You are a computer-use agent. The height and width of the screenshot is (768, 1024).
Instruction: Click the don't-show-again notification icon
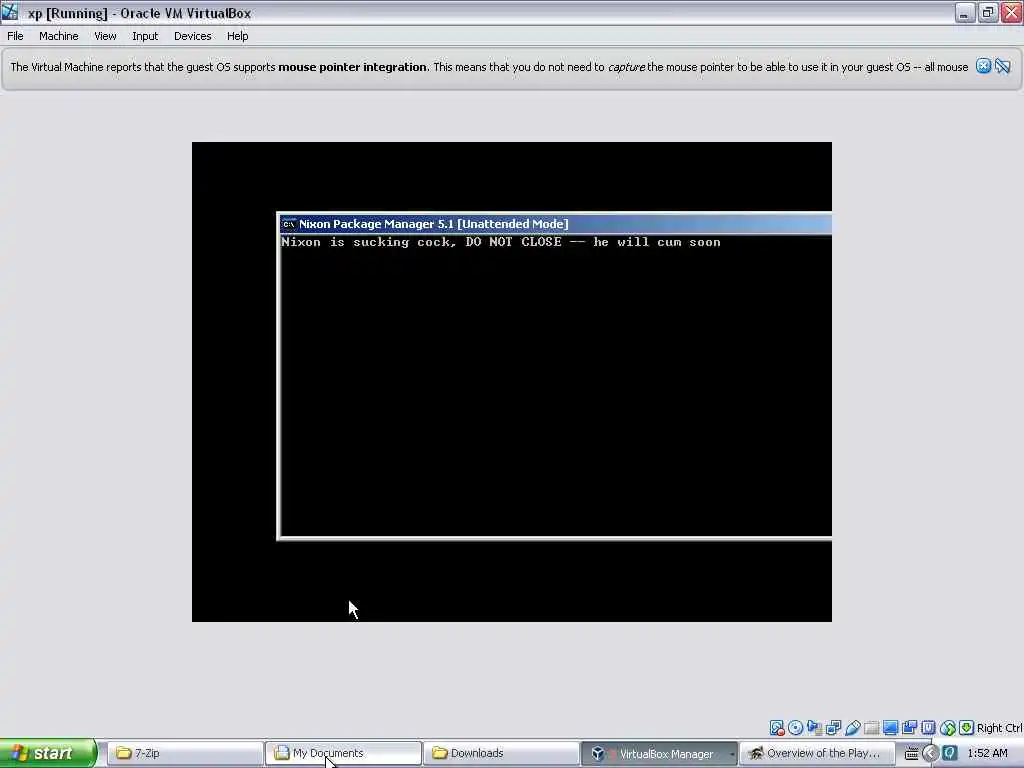click(1002, 66)
